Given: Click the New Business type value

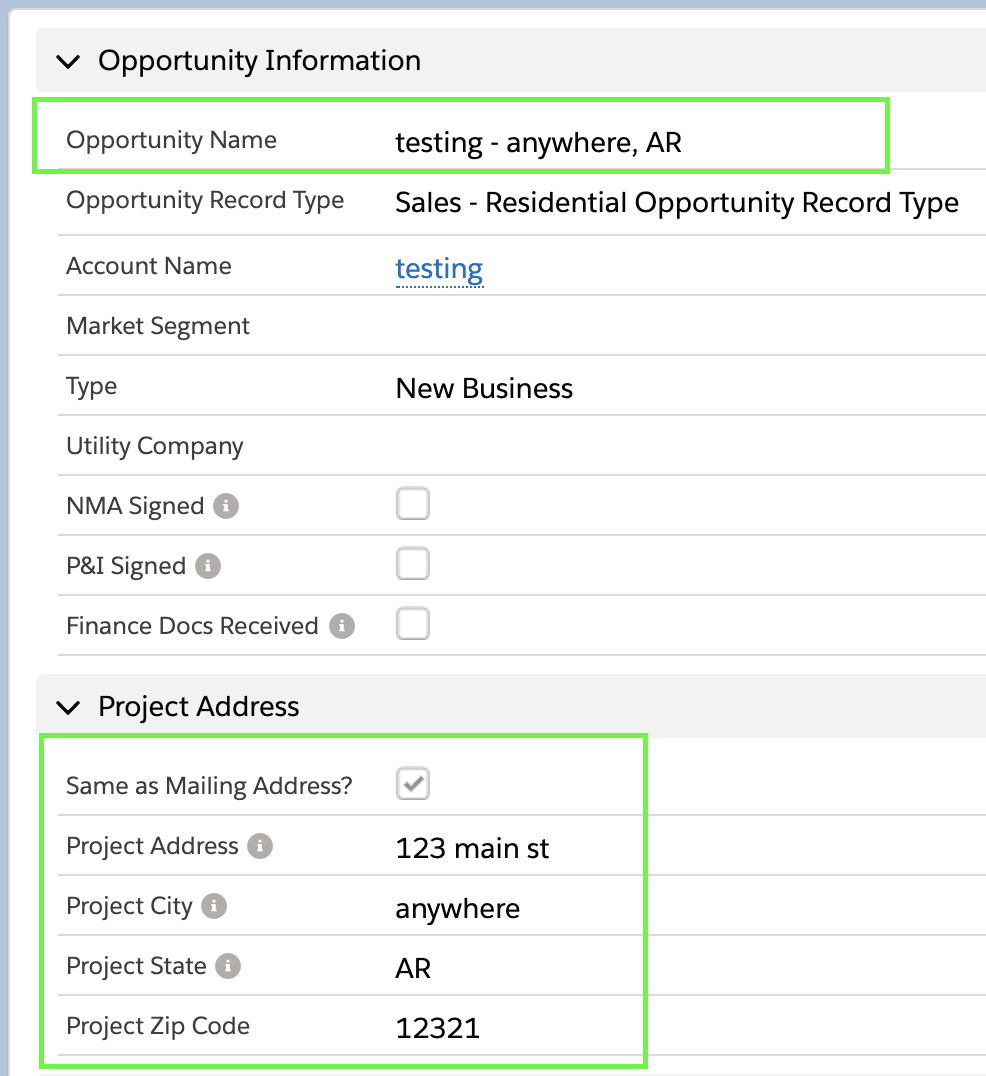Looking at the screenshot, I should click(x=484, y=388).
